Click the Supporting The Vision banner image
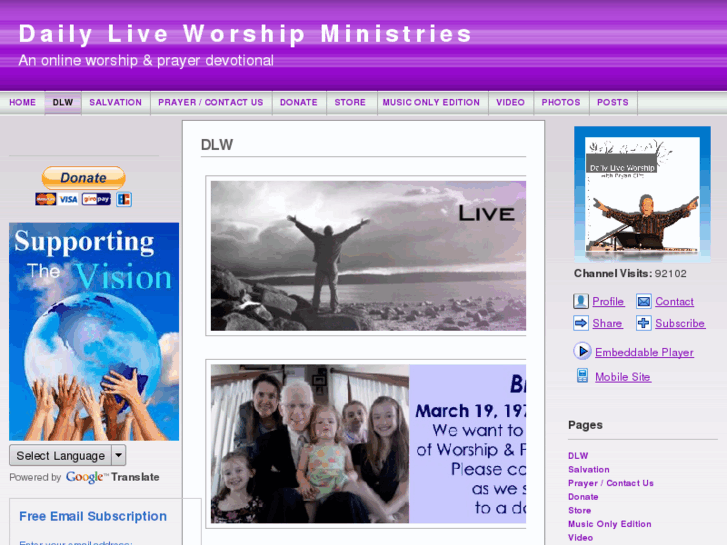This screenshot has width=727, height=545. 94,332
